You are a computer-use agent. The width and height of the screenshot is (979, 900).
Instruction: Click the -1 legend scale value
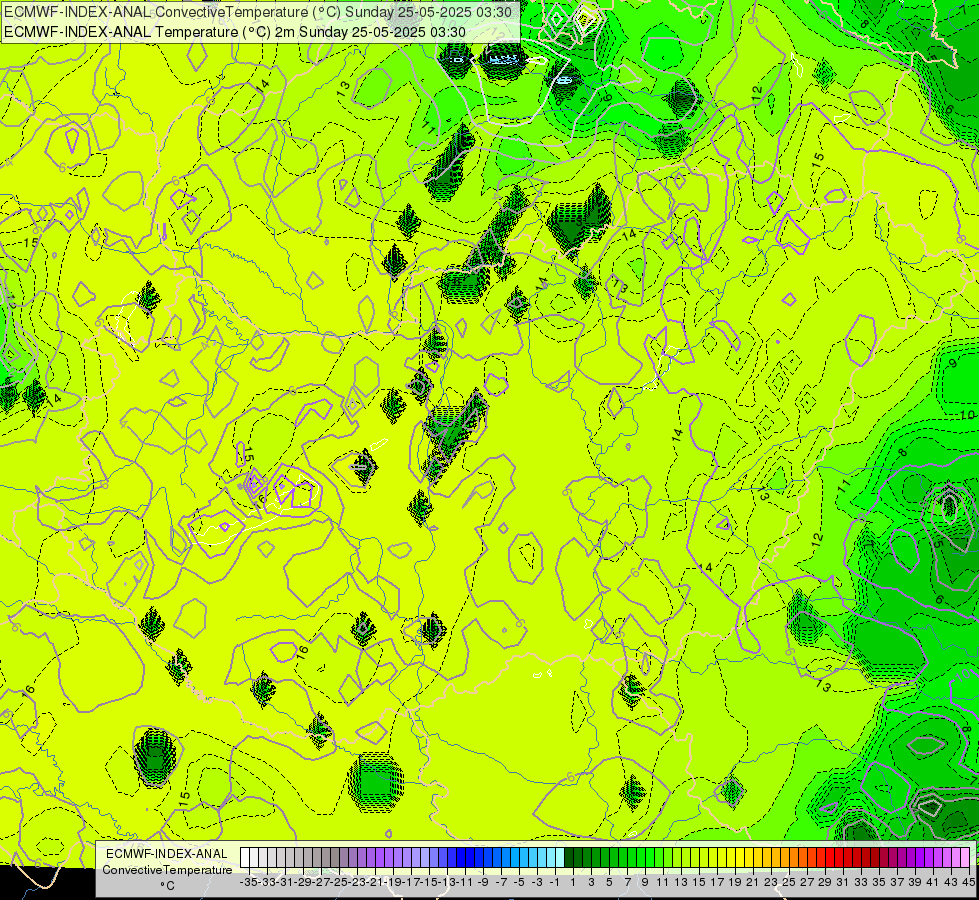click(x=554, y=882)
